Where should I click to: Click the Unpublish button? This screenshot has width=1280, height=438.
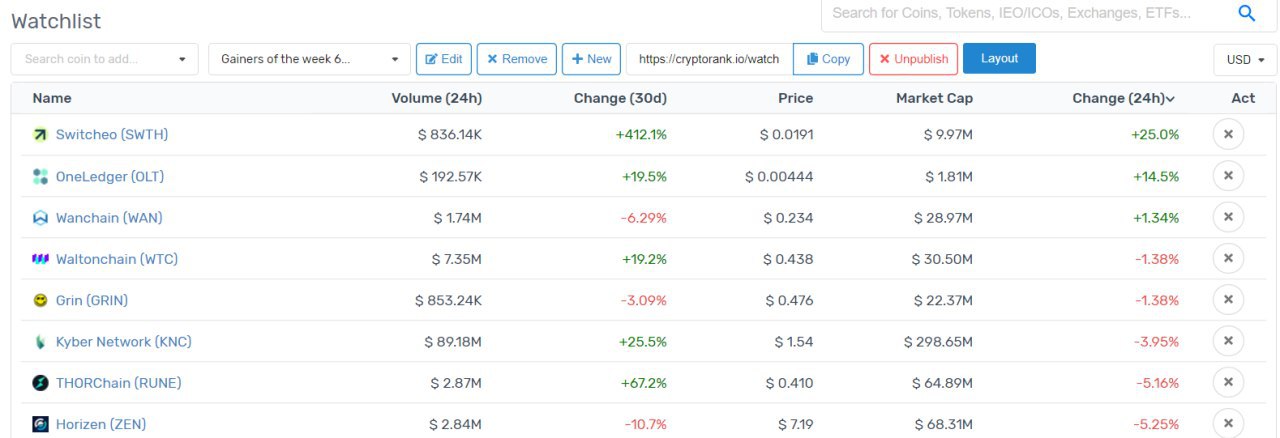coord(914,59)
